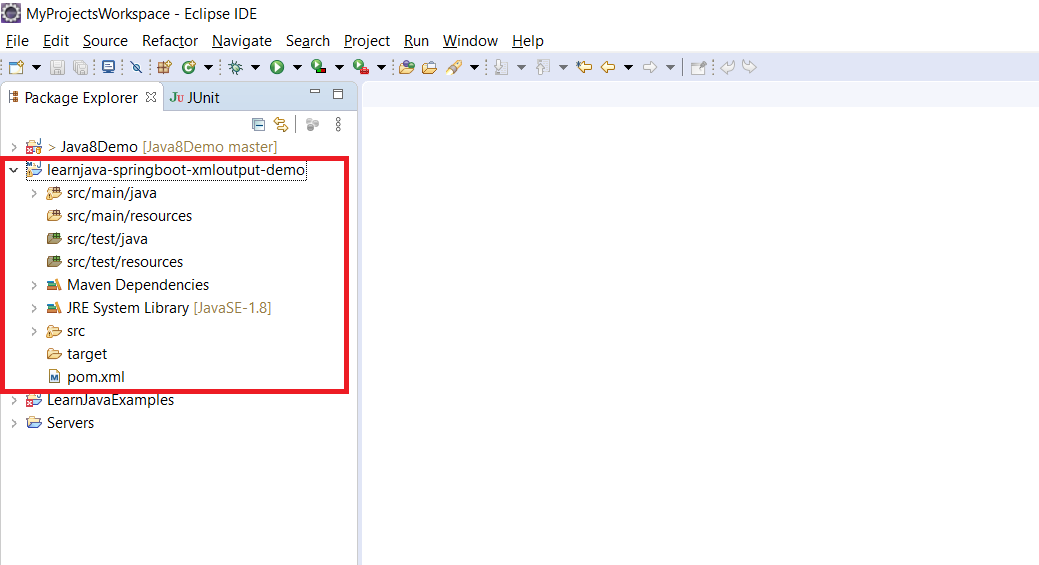Image resolution: width=1039 pixels, height=565 pixels.
Task: Switch to the JUnit tab
Action: point(195,97)
